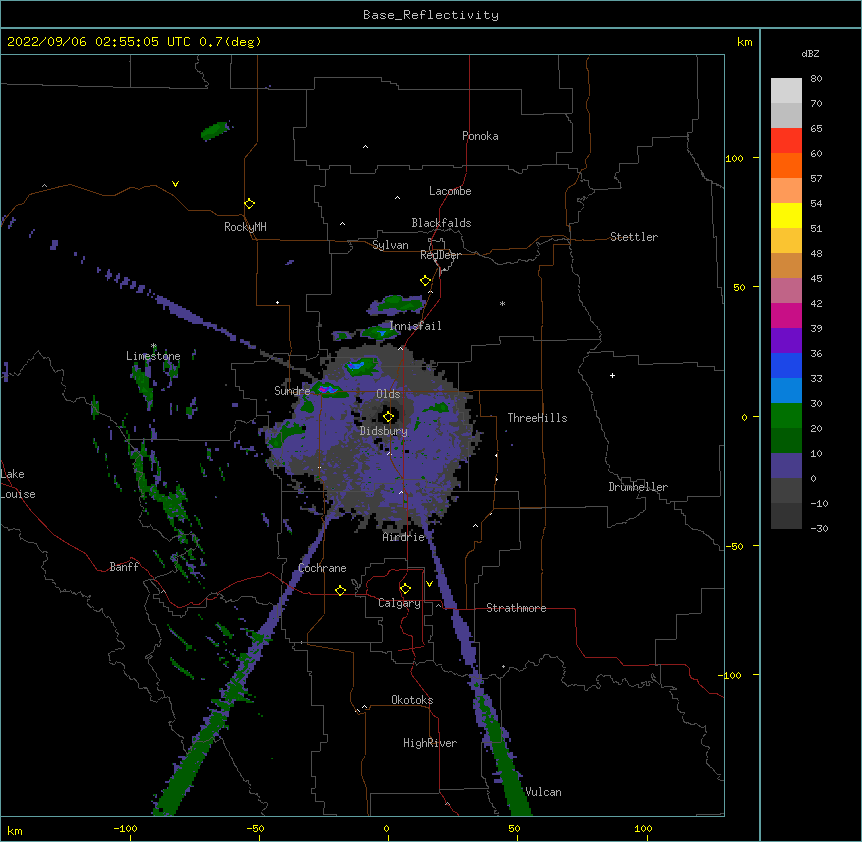Click the -50 tick on the vertical axis
The height and width of the screenshot is (842, 862).
(x=734, y=546)
